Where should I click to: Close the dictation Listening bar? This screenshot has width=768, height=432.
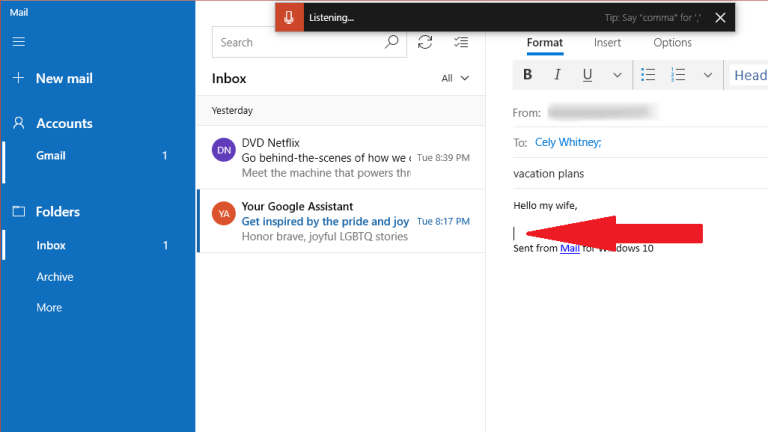(x=720, y=18)
